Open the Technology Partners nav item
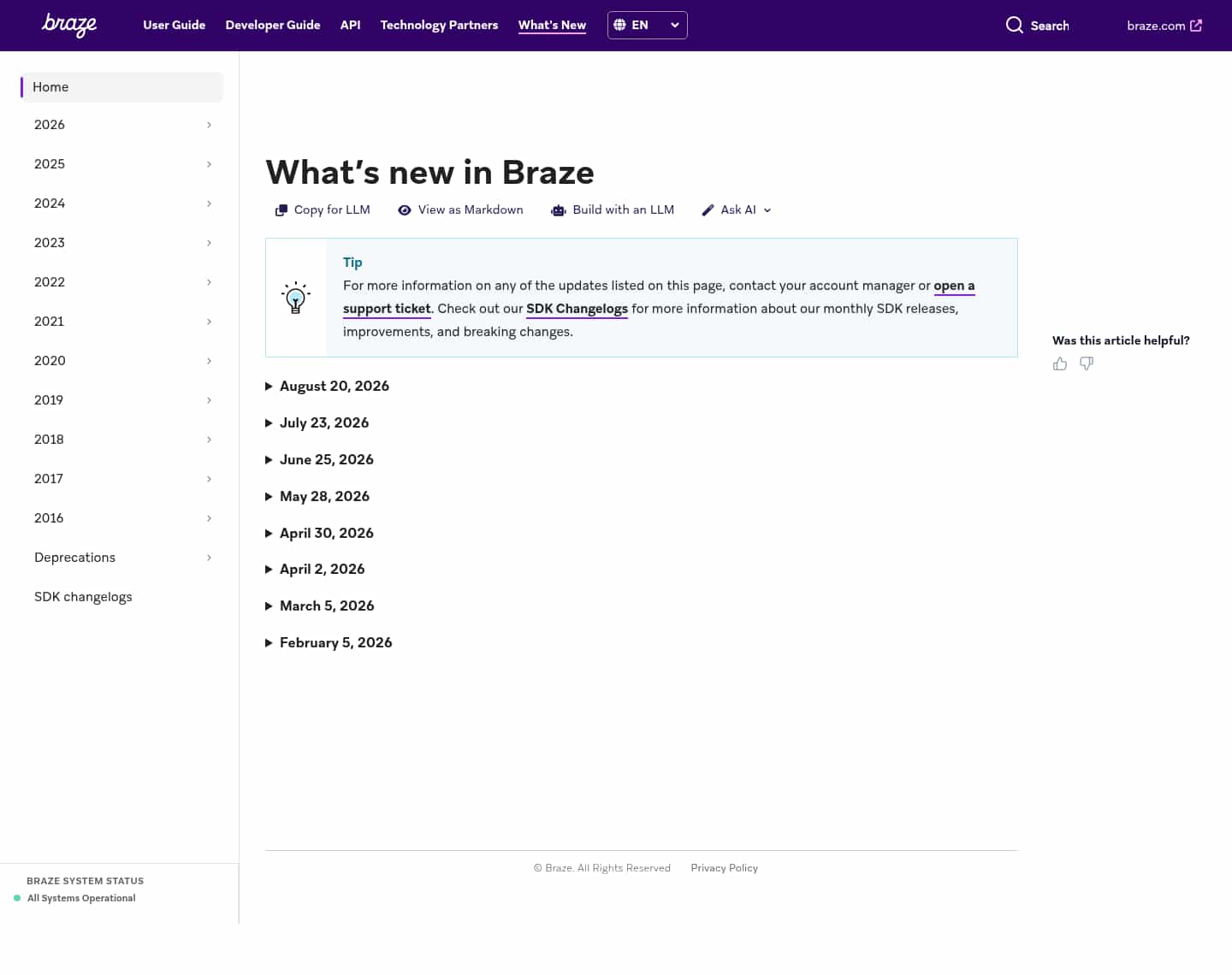 (x=439, y=25)
